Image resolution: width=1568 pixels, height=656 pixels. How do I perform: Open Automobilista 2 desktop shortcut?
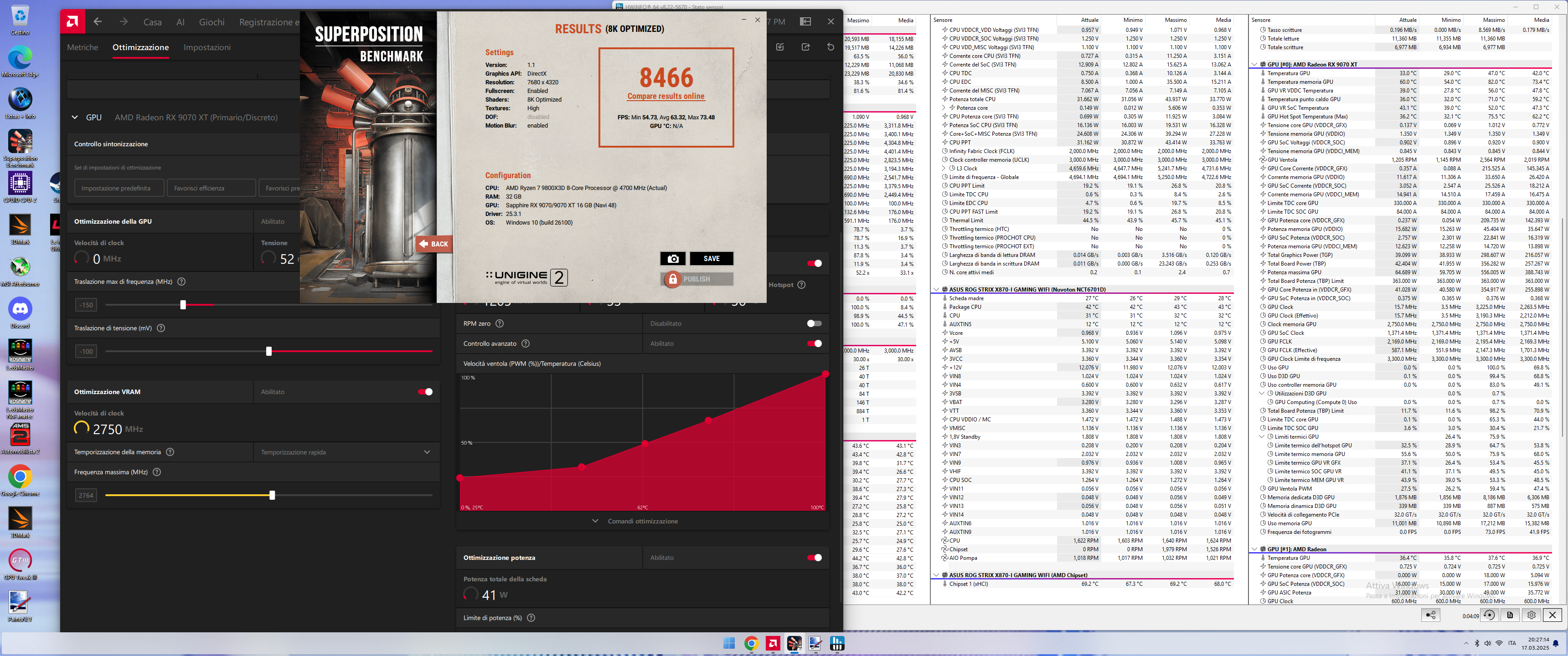coord(20,439)
